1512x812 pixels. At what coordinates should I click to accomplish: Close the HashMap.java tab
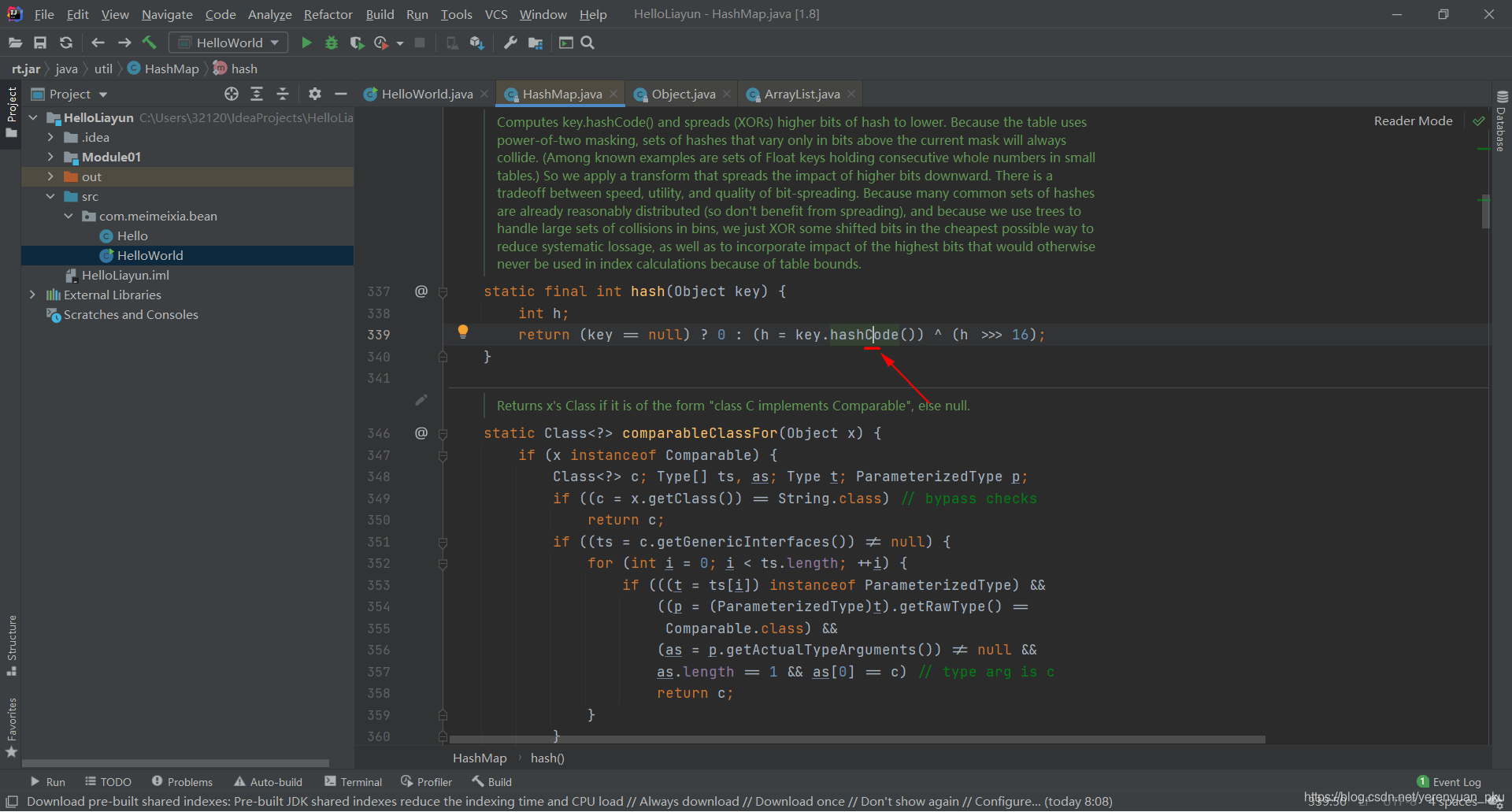coord(613,94)
